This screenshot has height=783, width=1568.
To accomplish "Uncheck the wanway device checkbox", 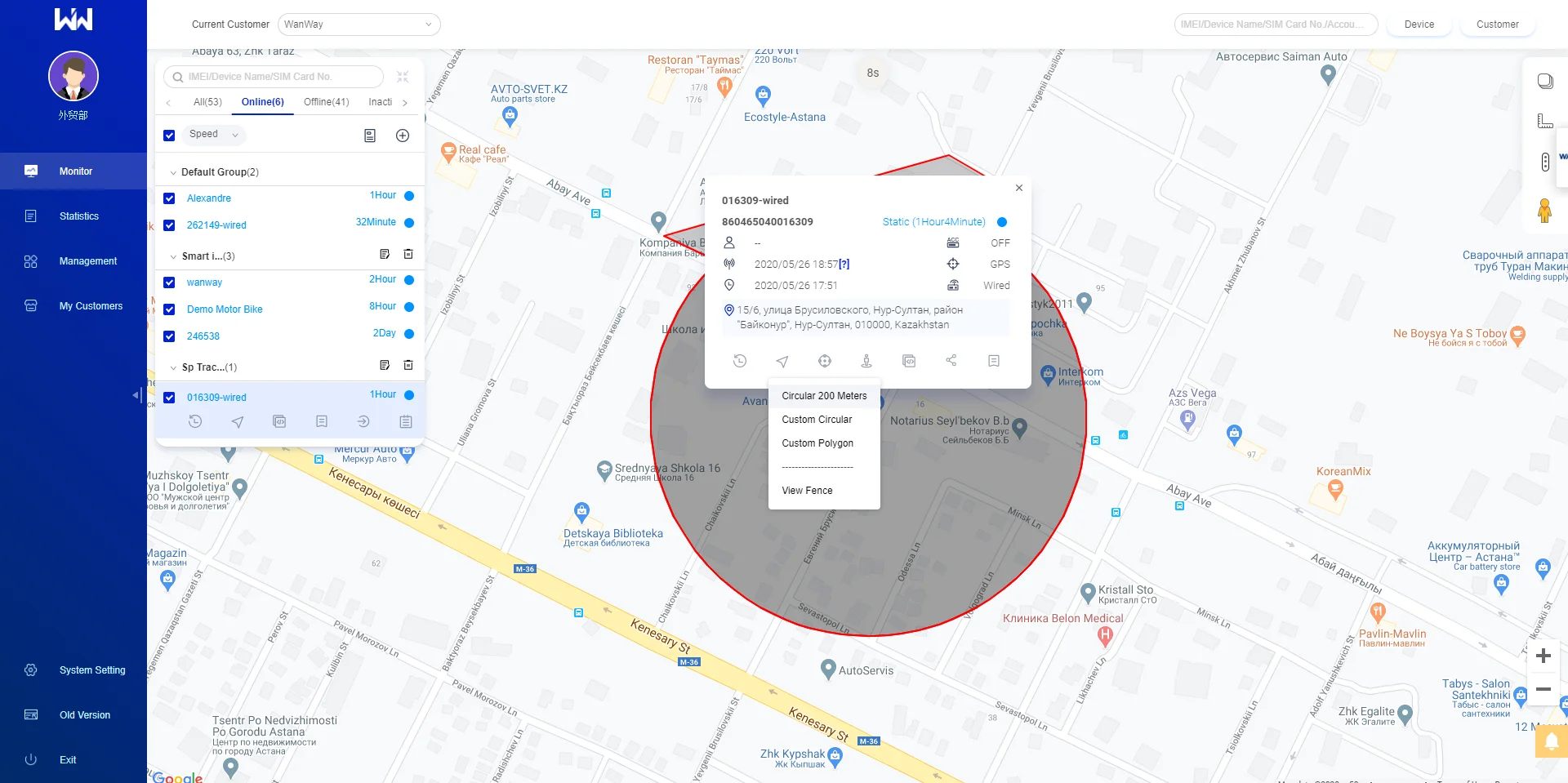I will pos(169,283).
